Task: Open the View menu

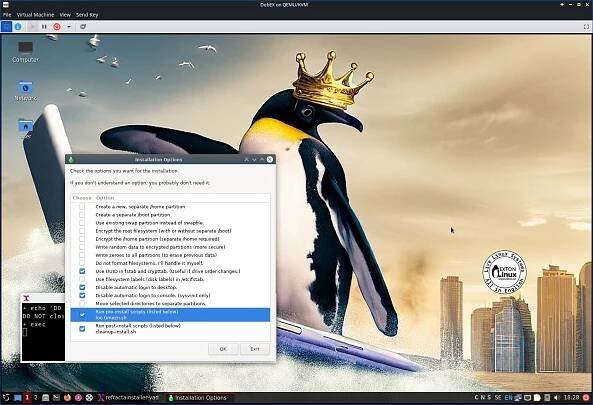Action: pyautogui.click(x=65, y=15)
